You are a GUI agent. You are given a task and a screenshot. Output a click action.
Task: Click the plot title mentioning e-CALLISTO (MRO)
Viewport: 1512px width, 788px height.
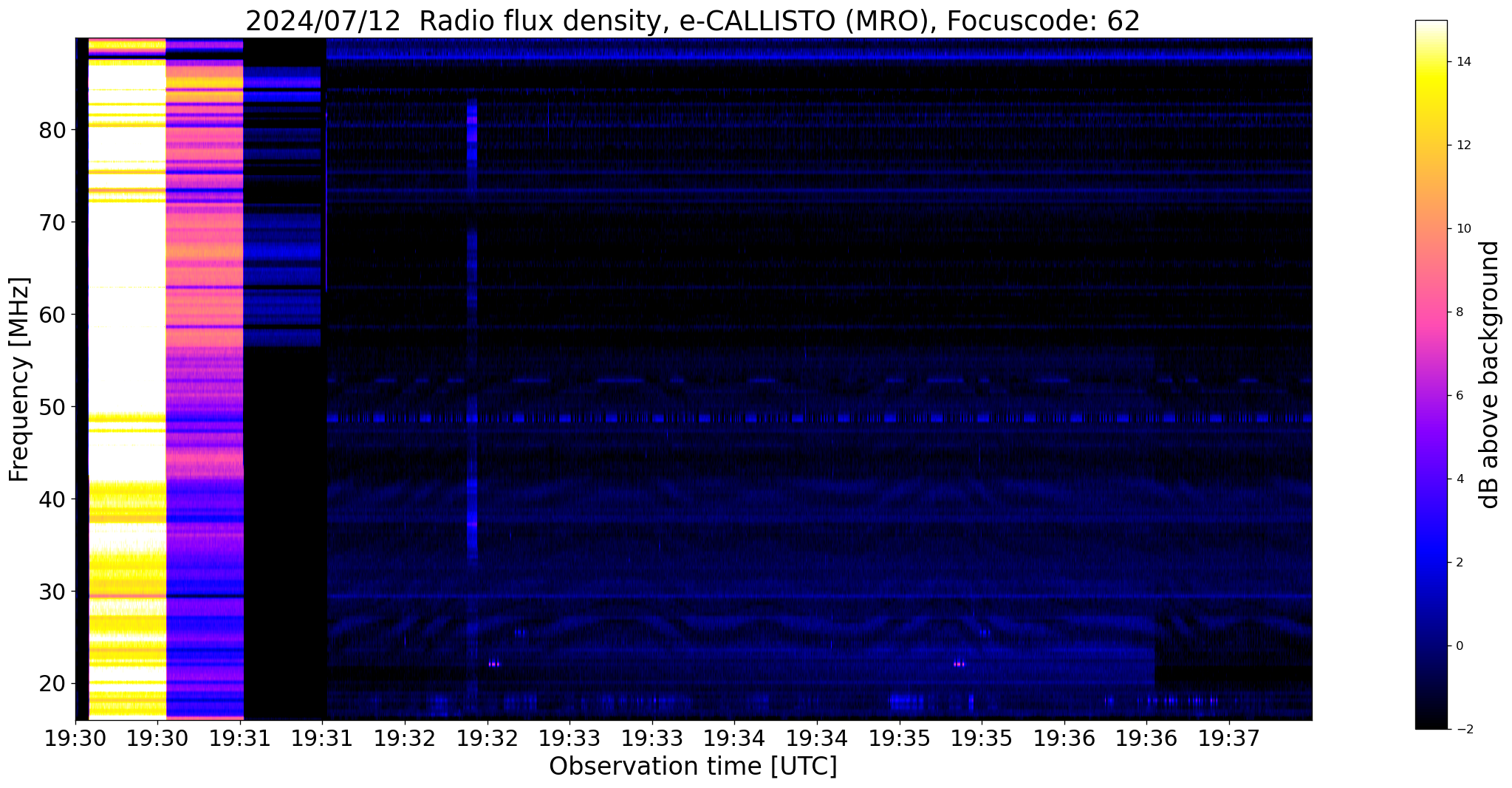693,21
